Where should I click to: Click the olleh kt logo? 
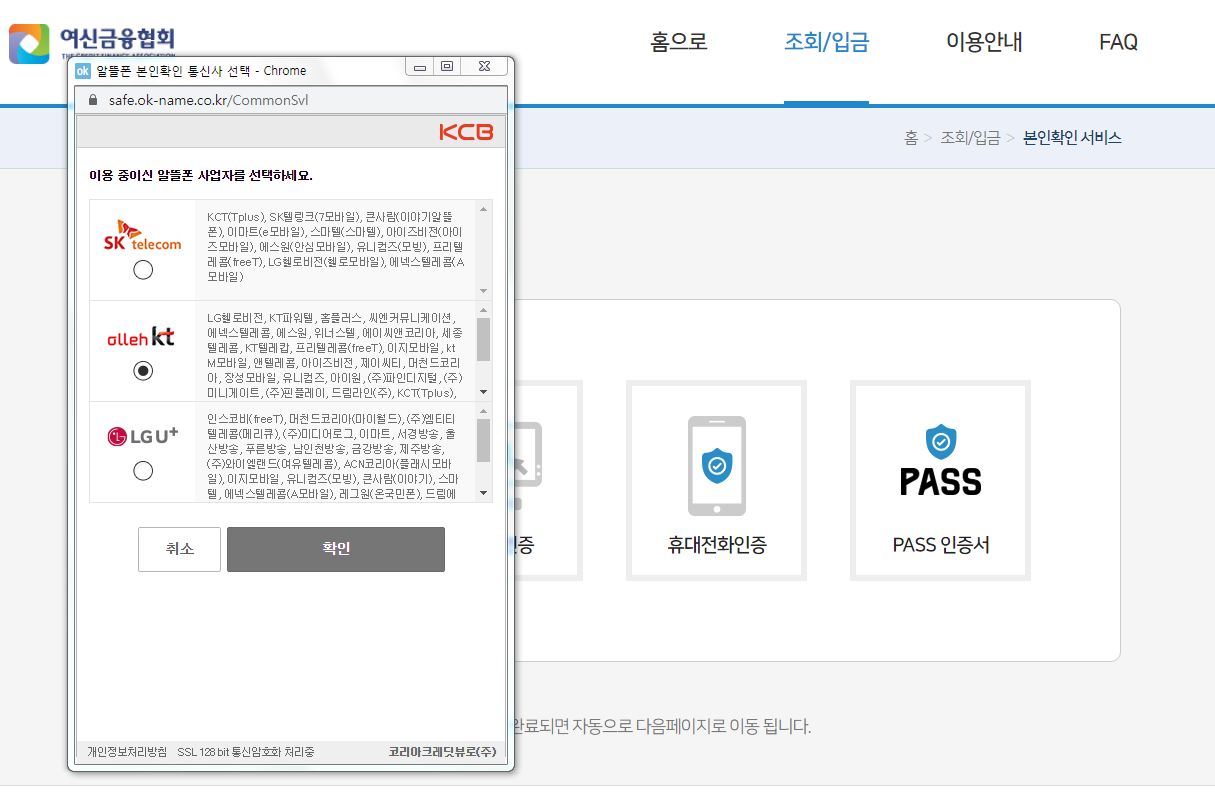point(141,337)
